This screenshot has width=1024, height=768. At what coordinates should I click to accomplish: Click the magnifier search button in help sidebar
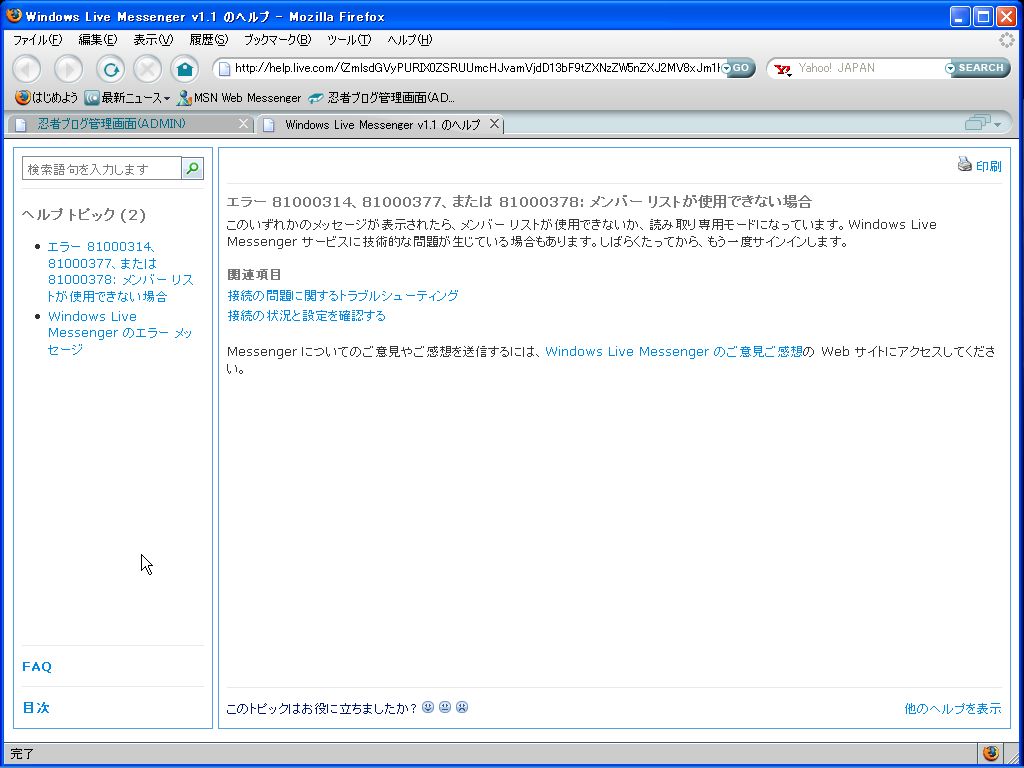click(x=192, y=168)
